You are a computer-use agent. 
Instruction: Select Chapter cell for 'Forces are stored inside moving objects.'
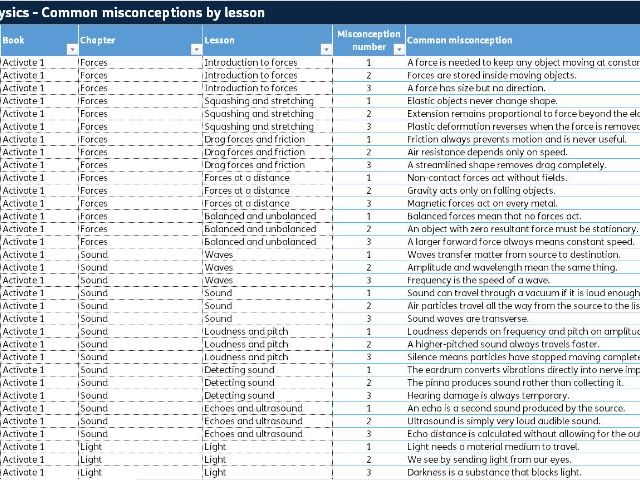click(140, 75)
